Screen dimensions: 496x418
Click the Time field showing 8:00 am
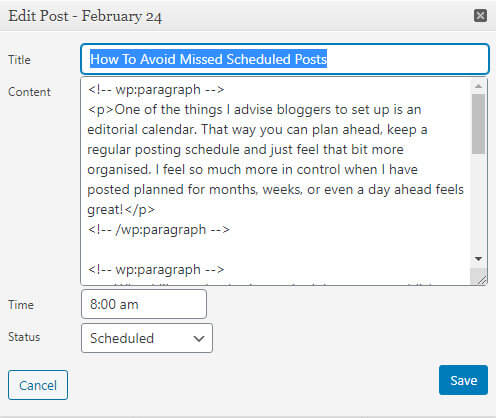click(144, 304)
